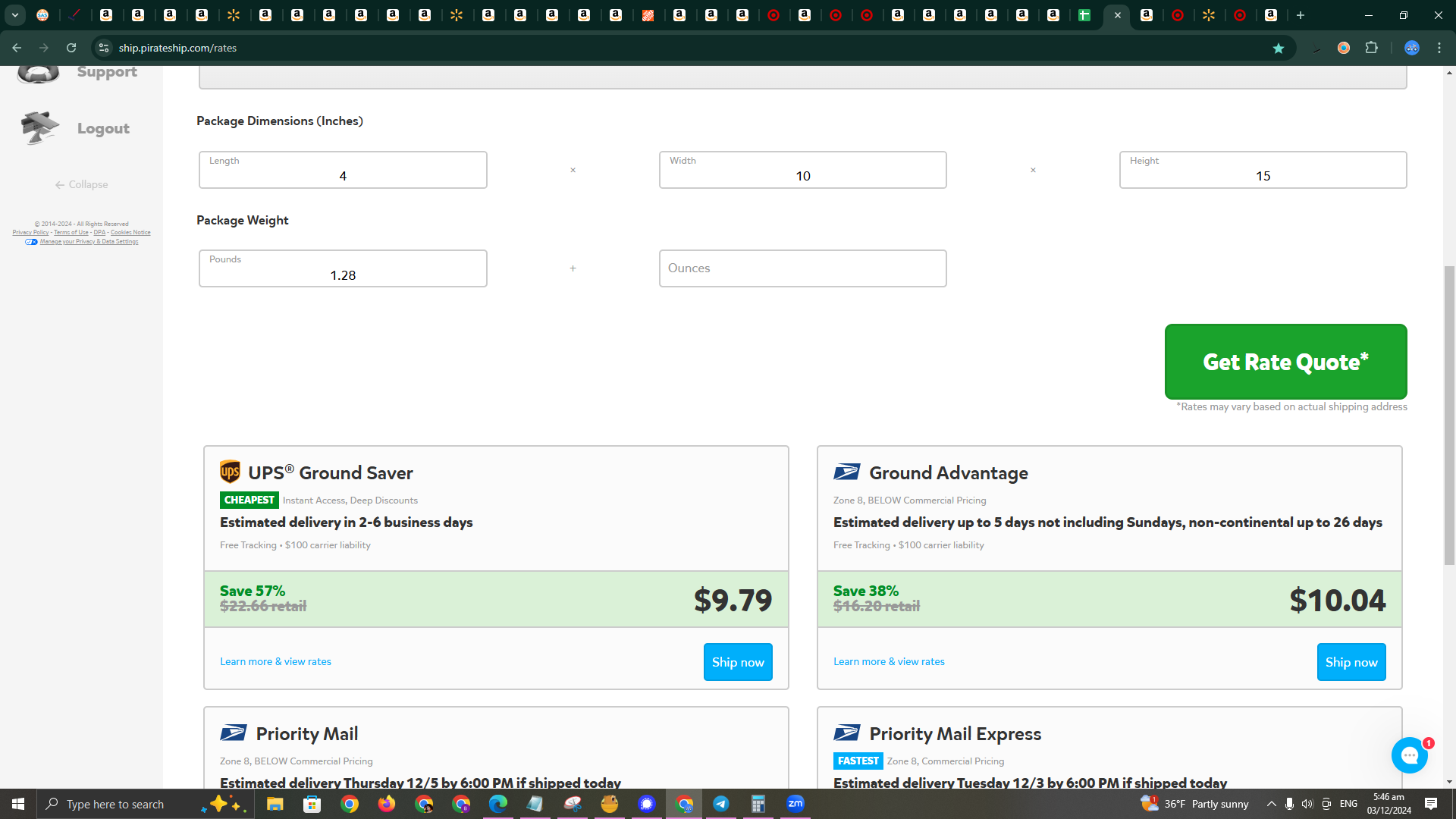
Task: Click the USPS logo beside Priority Mail Express
Action: tap(846, 733)
